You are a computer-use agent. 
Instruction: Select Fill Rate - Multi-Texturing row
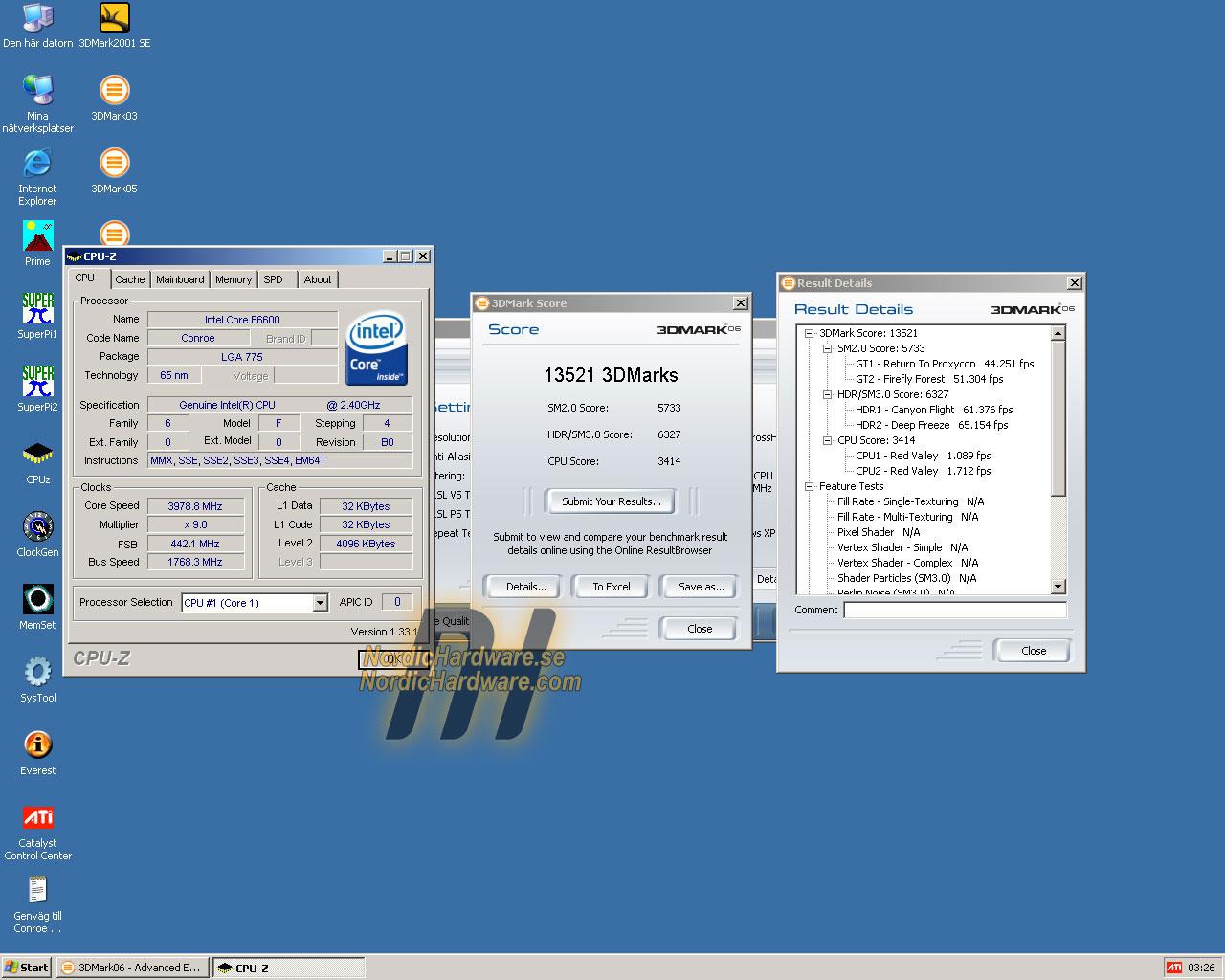pyautogui.click(x=907, y=517)
